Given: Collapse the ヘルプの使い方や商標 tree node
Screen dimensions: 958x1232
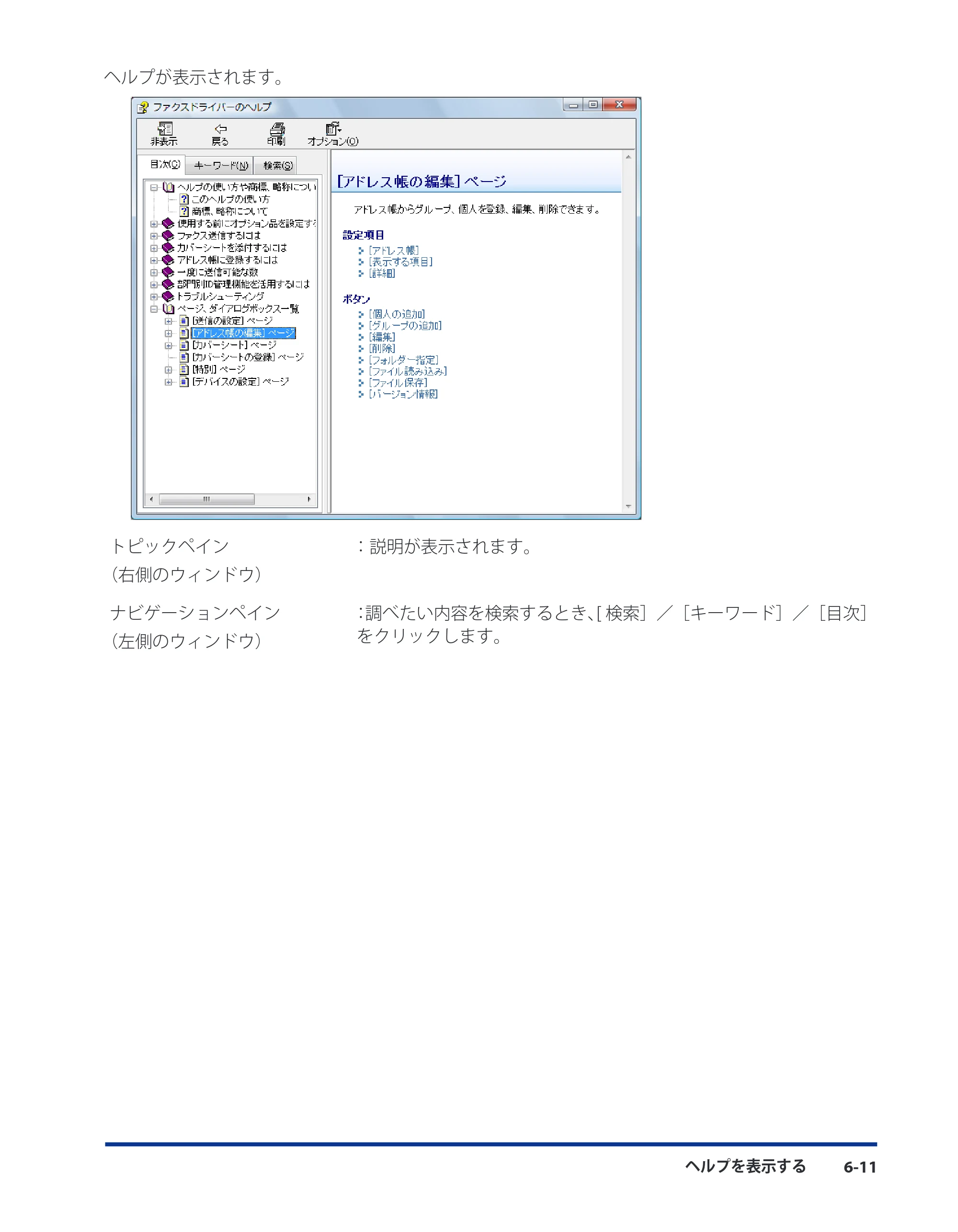Looking at the screenshot, I should 154,187.
